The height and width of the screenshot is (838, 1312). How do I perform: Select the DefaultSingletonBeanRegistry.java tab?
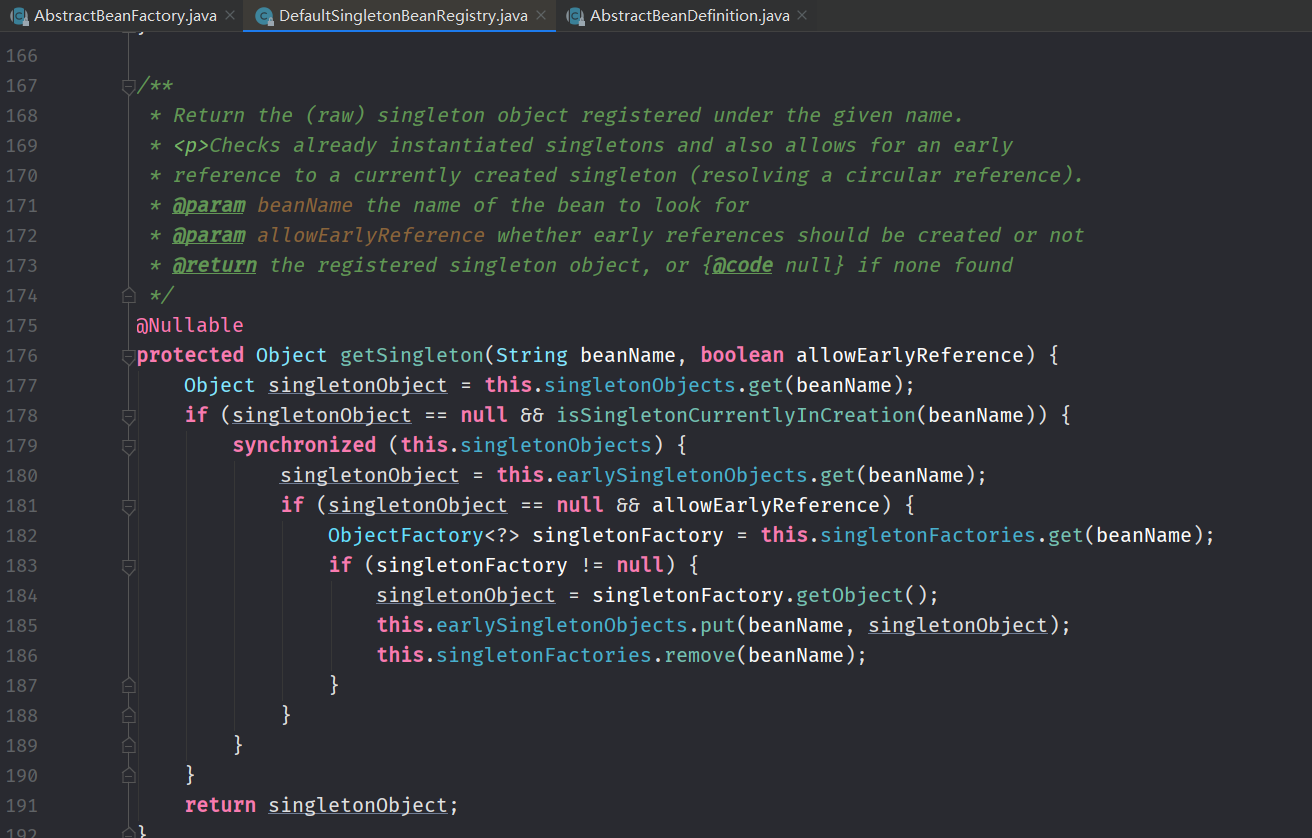[400, 16]
